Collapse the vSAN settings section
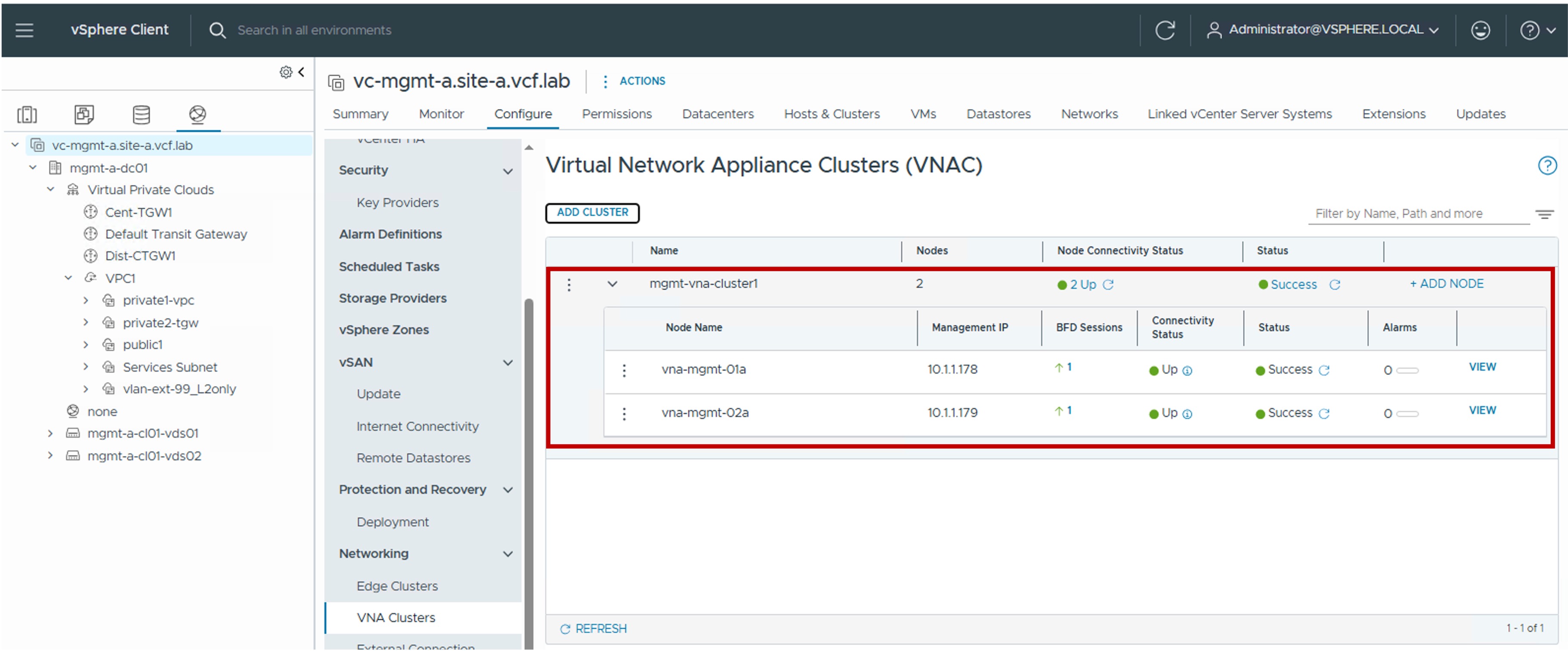 pyautogui.click(x=507, y=363)
